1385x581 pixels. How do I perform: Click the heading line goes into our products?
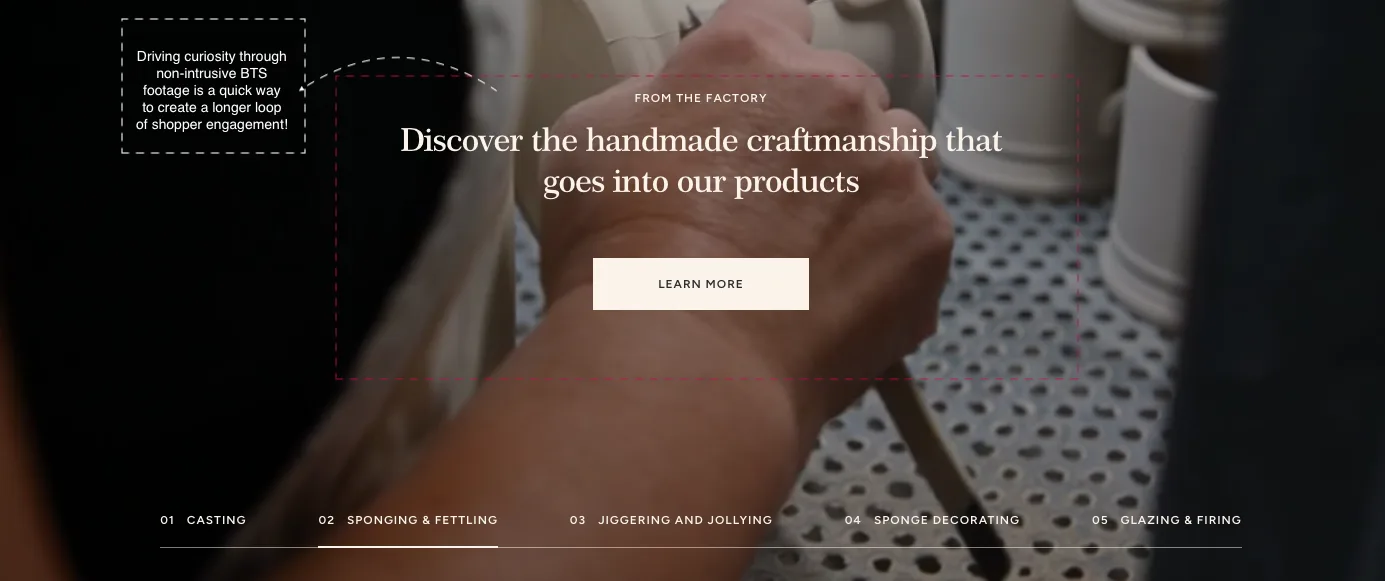coord(700,182)
